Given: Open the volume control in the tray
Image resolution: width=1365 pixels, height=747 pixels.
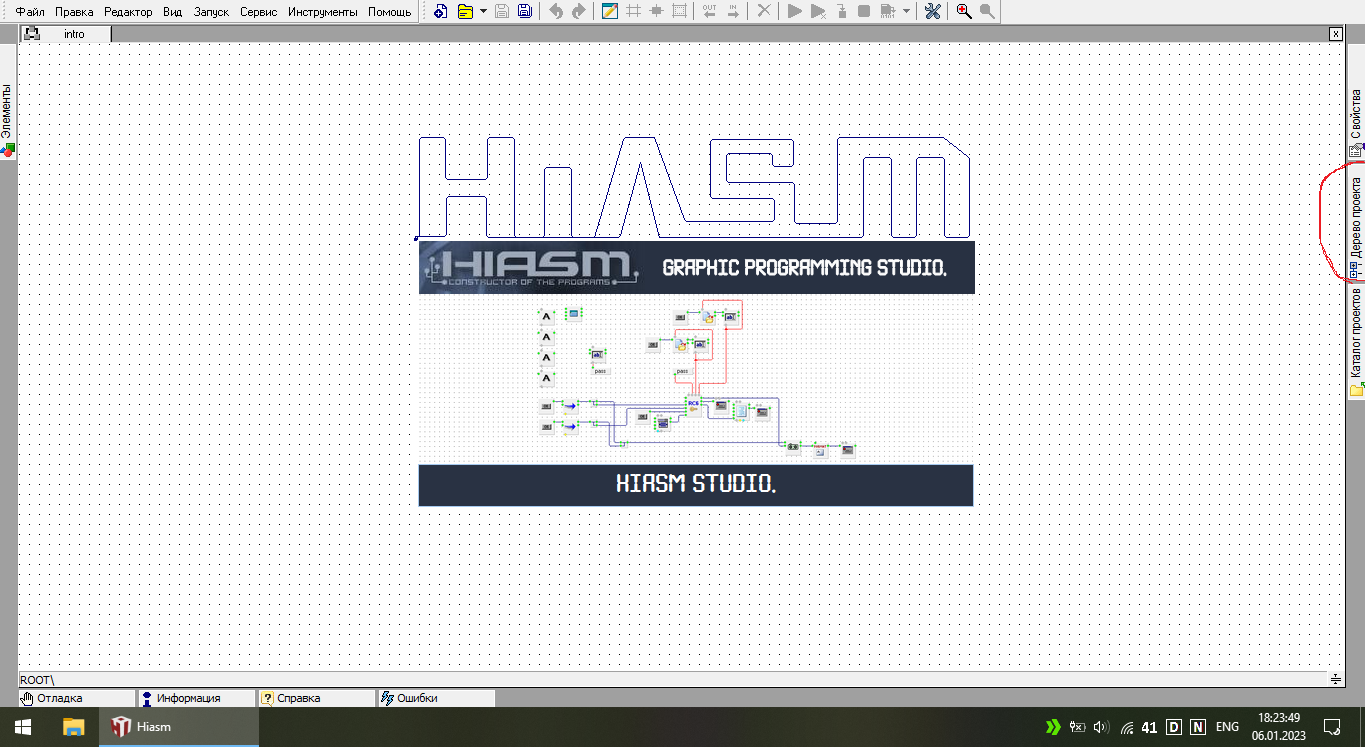Looking at the screenshot, I should [1102, 727].
